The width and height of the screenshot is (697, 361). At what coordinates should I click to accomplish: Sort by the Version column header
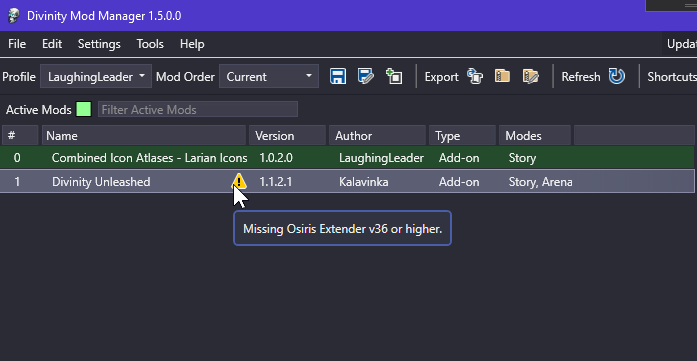coord(288,136)
